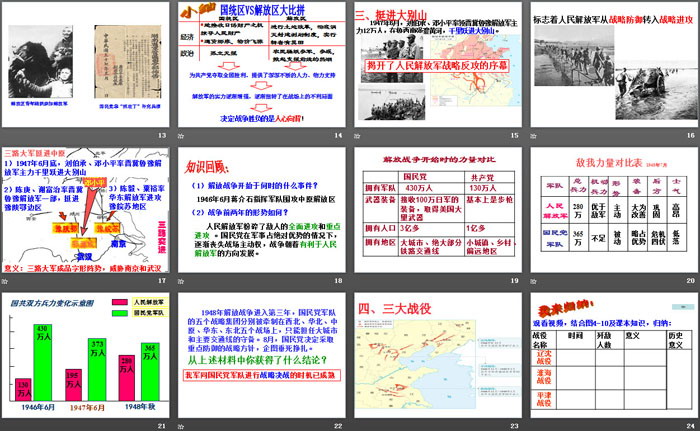This screenshot has height=431, width=700.
Task: Click slide number 13 label
Action: pyautogui.click(x=162, y=135)
